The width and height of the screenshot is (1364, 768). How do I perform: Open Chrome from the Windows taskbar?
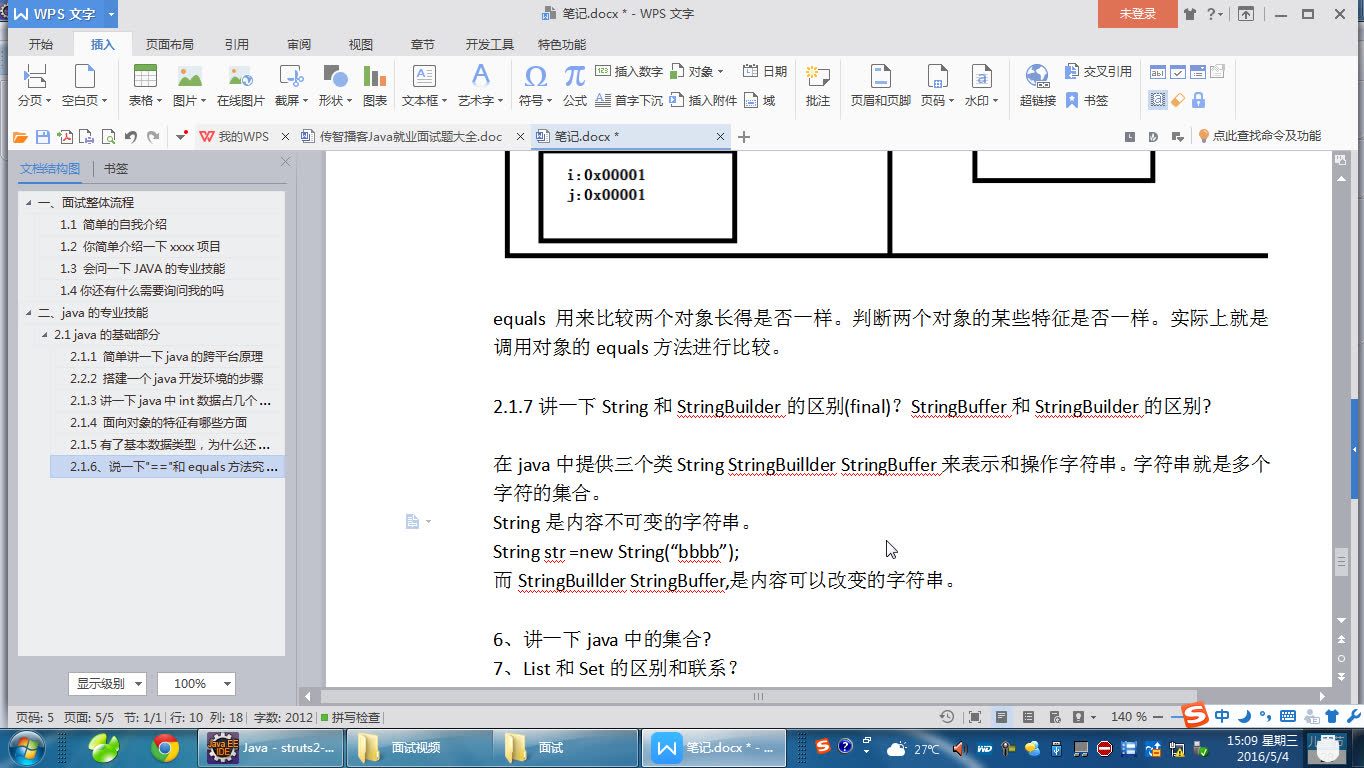(164, 747)
